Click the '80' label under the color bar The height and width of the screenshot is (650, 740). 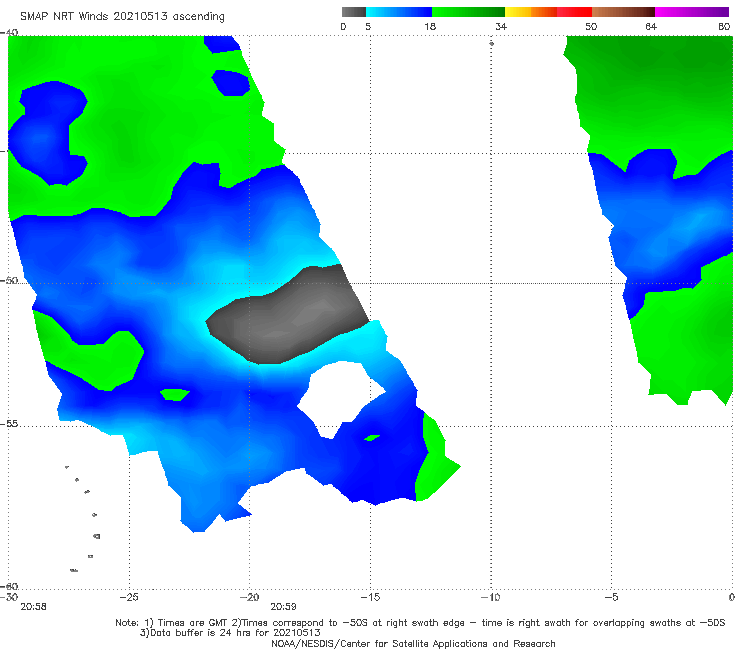(x=724, y=26)
